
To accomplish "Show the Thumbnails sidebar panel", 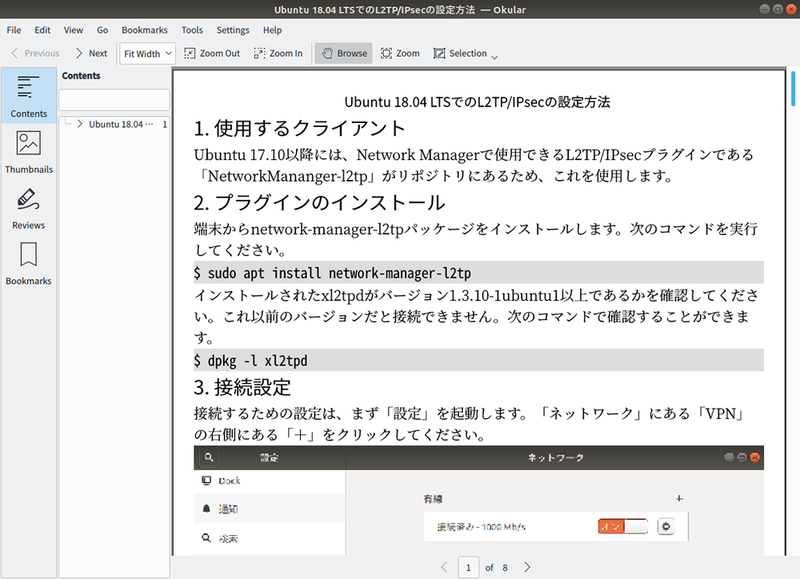I will click(x=29, y=152).
